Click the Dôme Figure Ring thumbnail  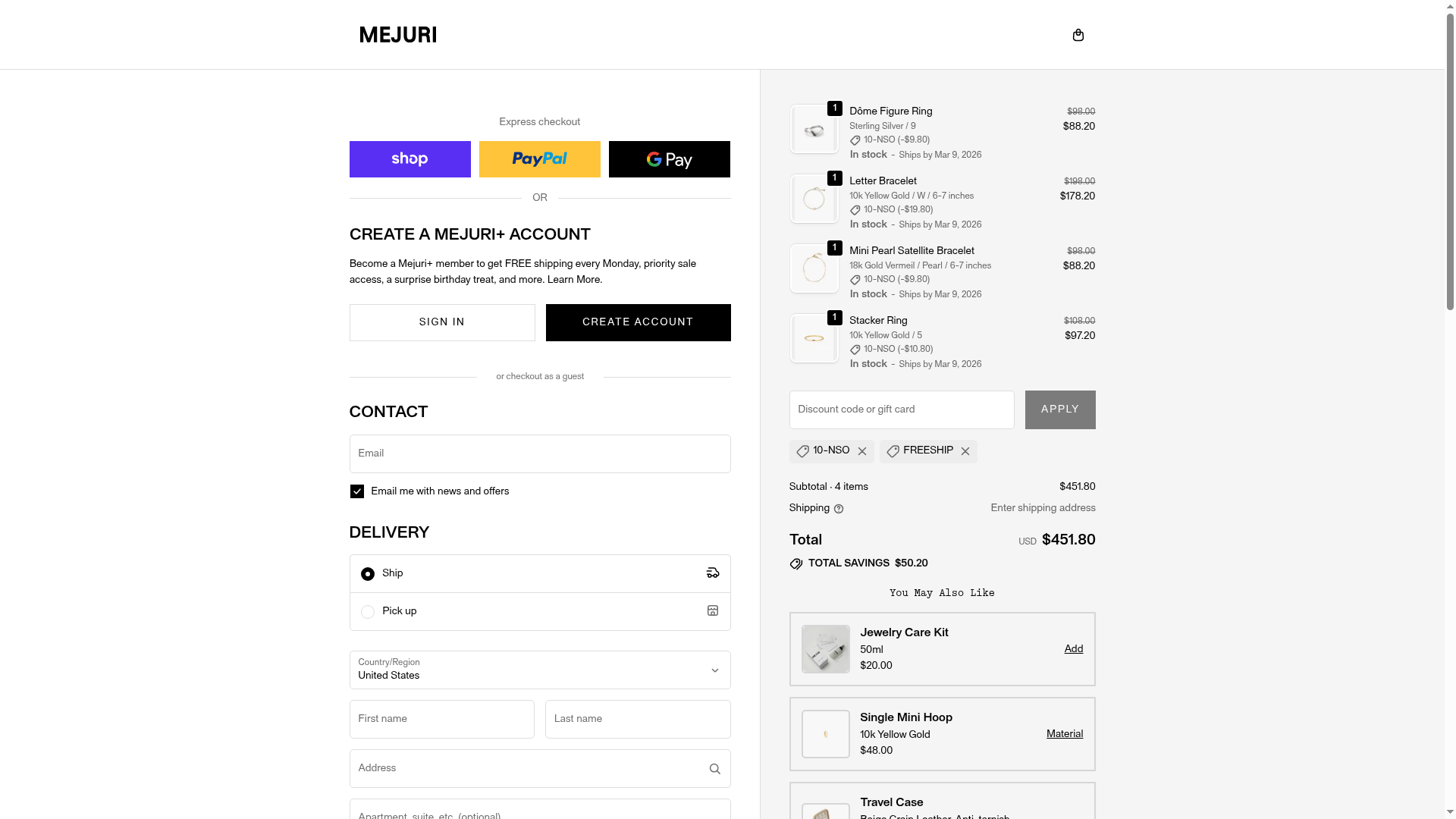tap(814, 130)
